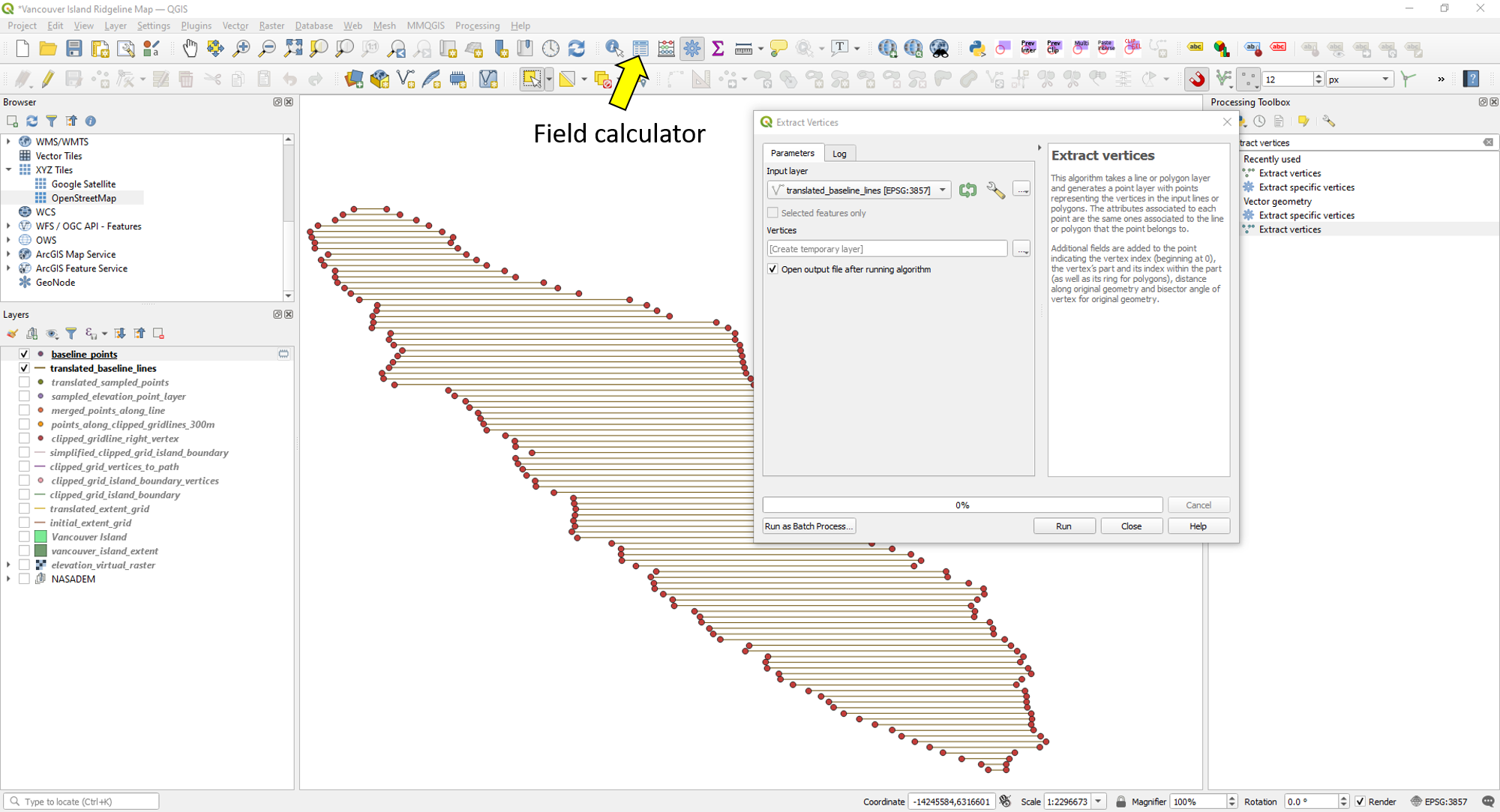Open the Statistical Summary sigma icon
The height and width of the screenshot is (812, 1500).
(x=718, y=49)
